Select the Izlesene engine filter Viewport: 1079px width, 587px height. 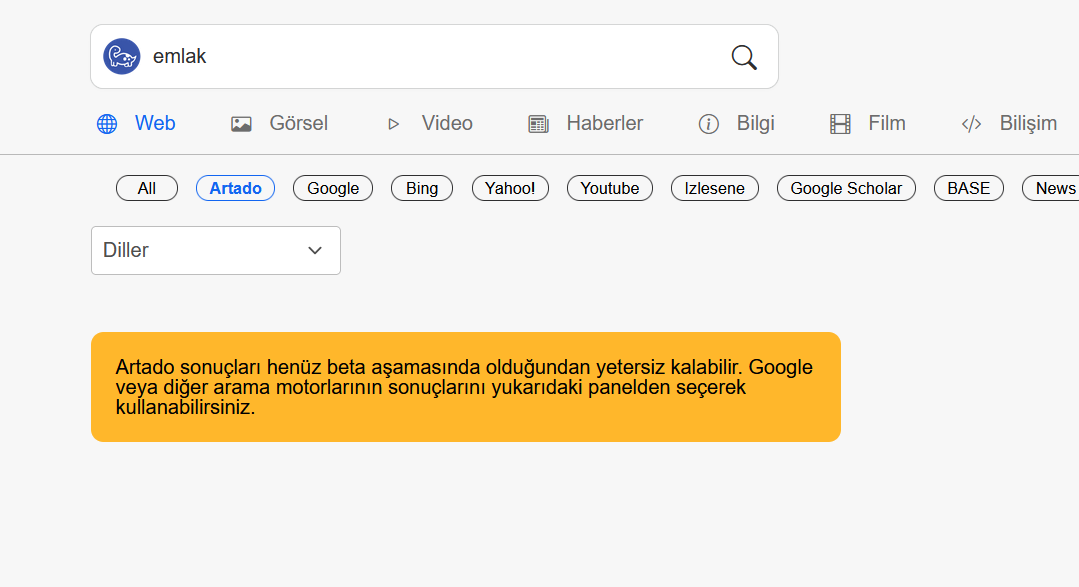(x=714, y=188)
